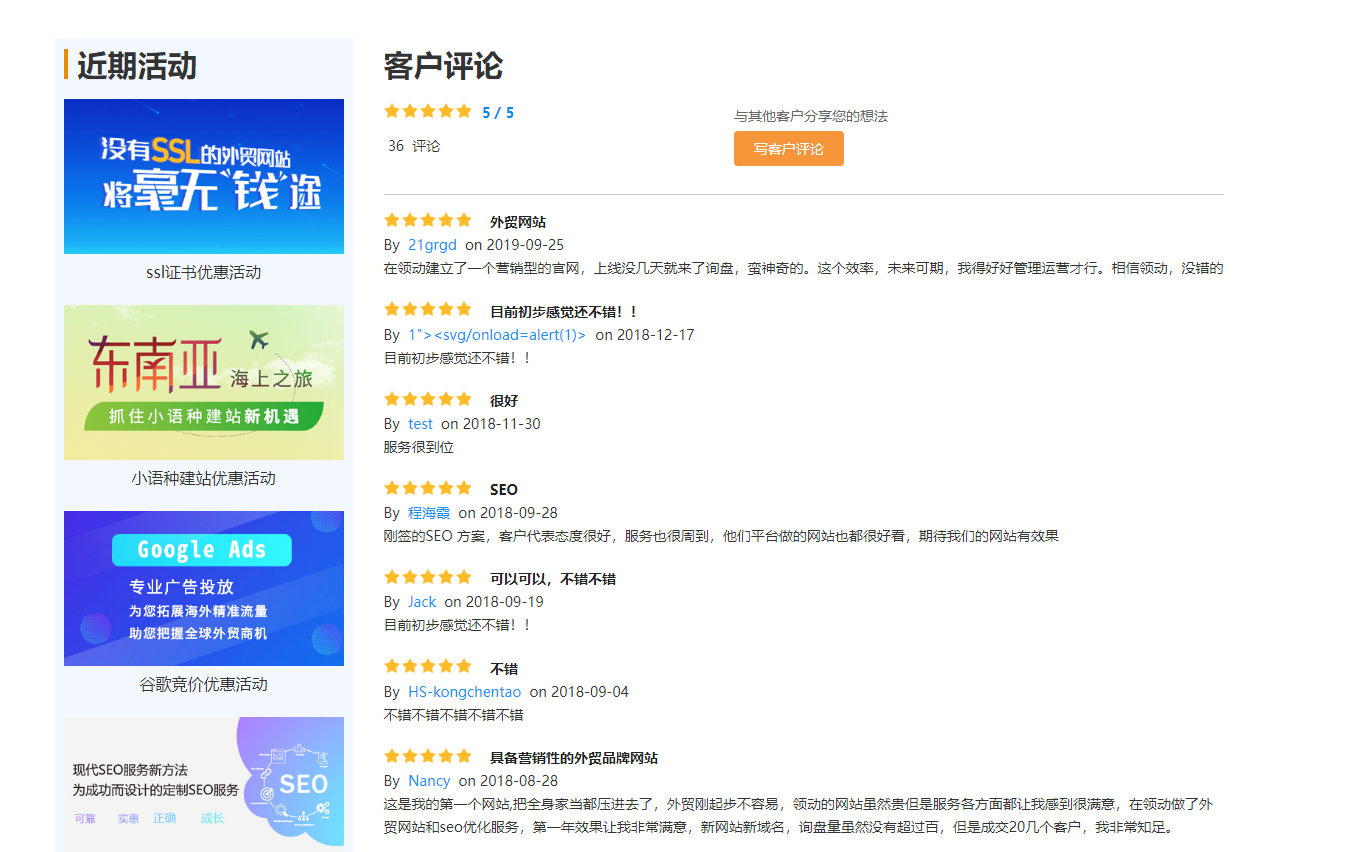Open the Jack reviewer link
Screen dimensions: 1349x852
(x=421, y=602)
